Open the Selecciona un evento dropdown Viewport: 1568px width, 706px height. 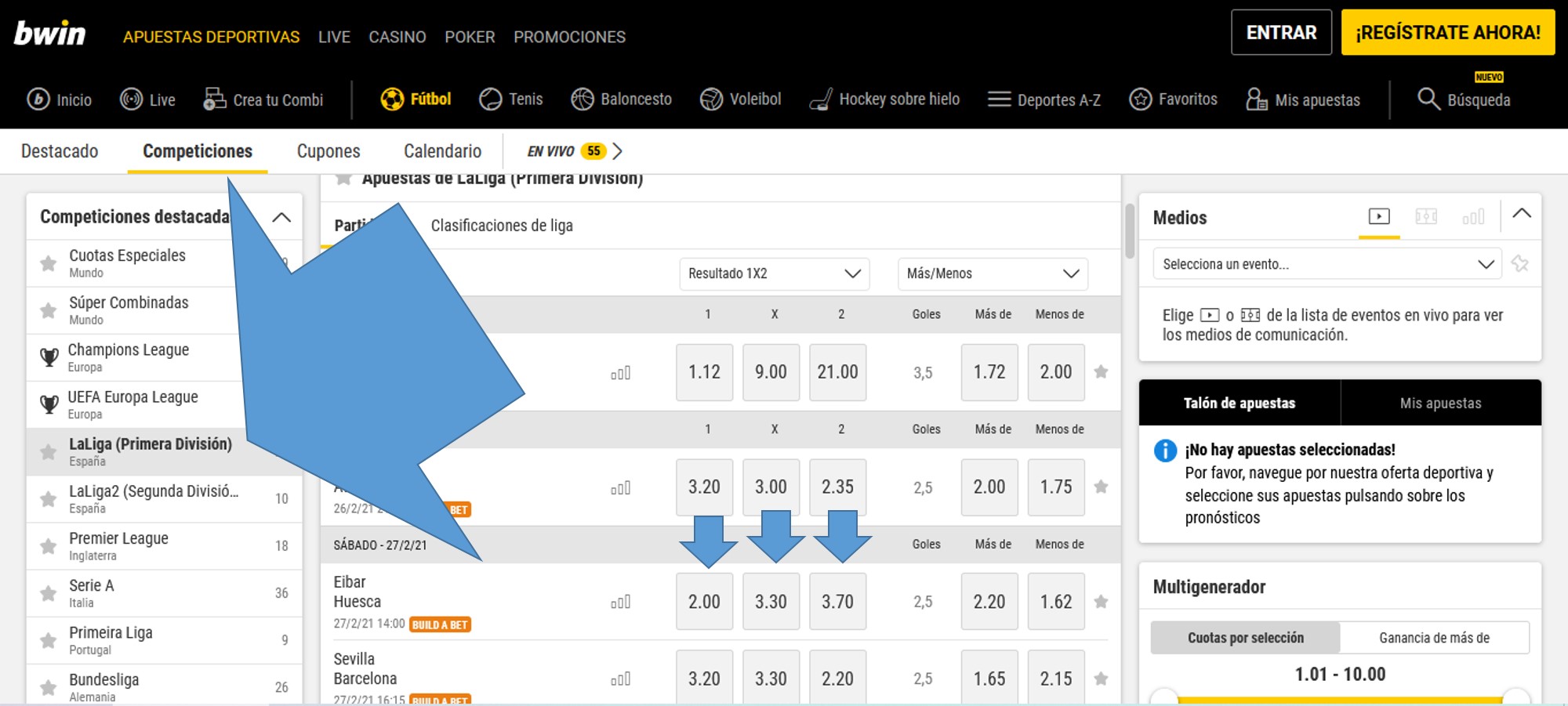(x=1327, y=264)
